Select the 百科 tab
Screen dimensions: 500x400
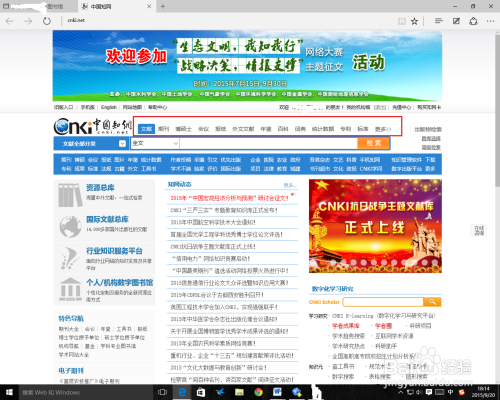click(x=283, y=129)
